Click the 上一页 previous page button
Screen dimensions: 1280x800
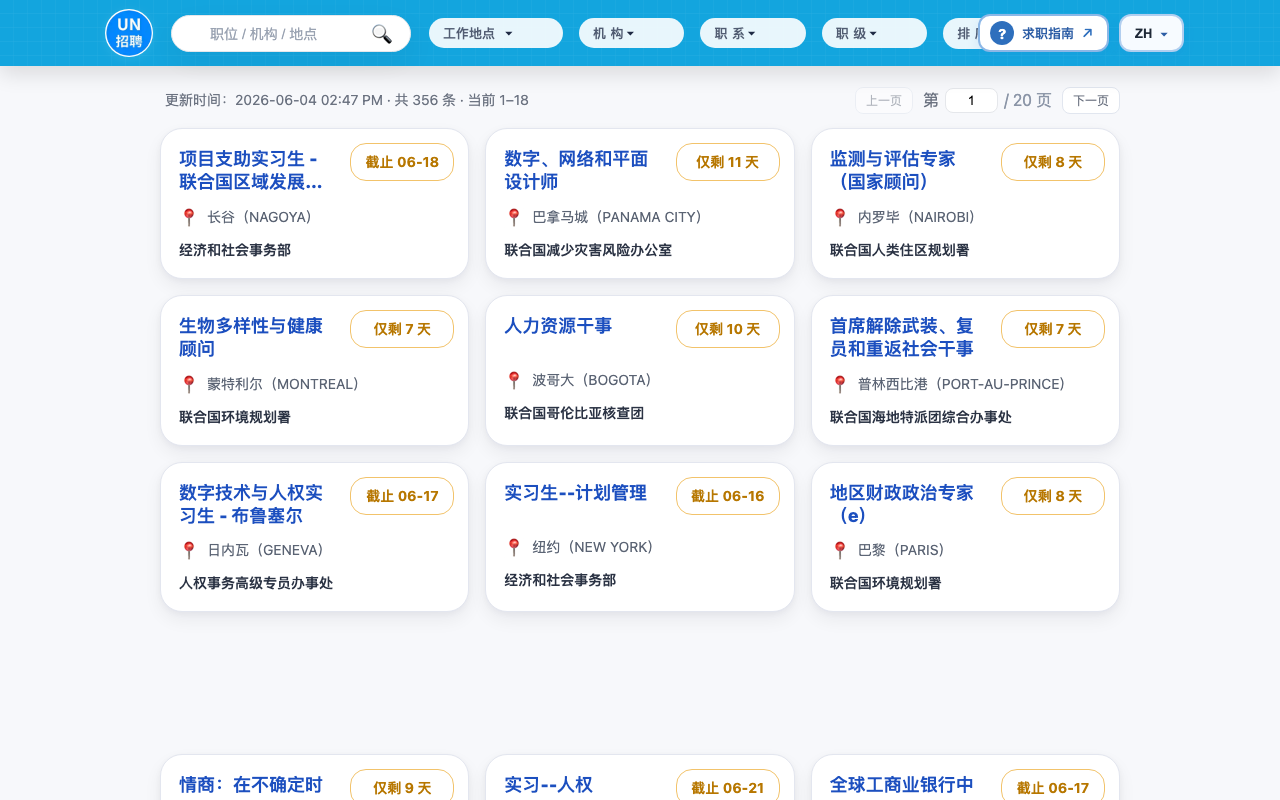tap(884, 100)
